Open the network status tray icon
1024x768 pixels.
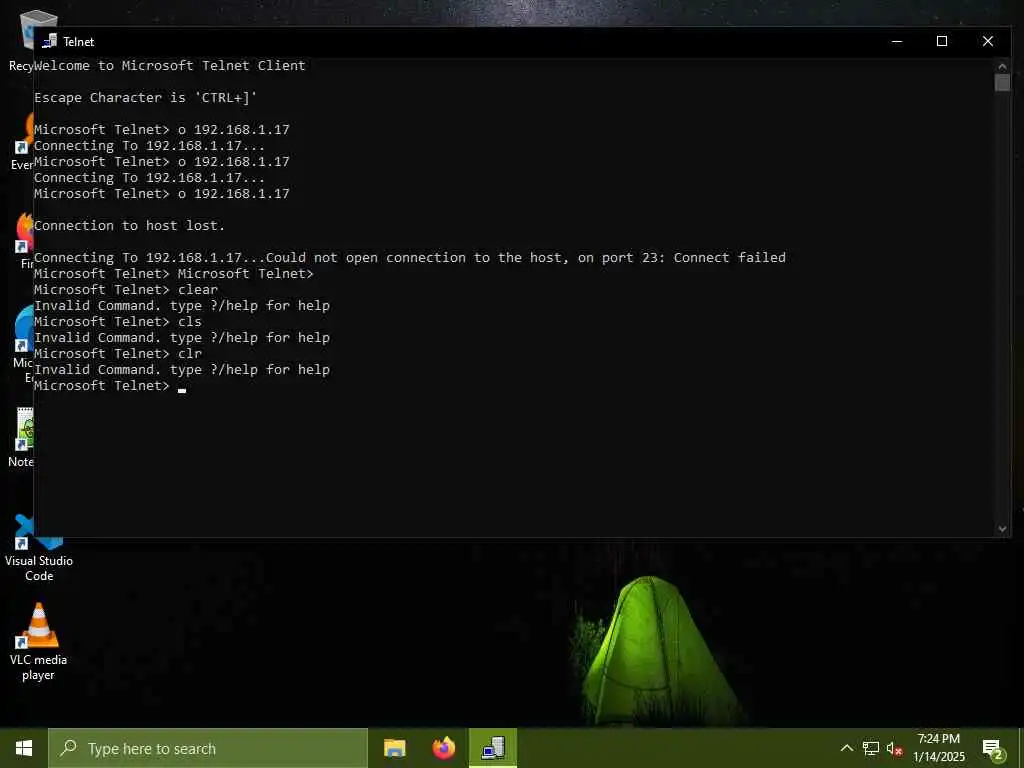coord(871,748)
